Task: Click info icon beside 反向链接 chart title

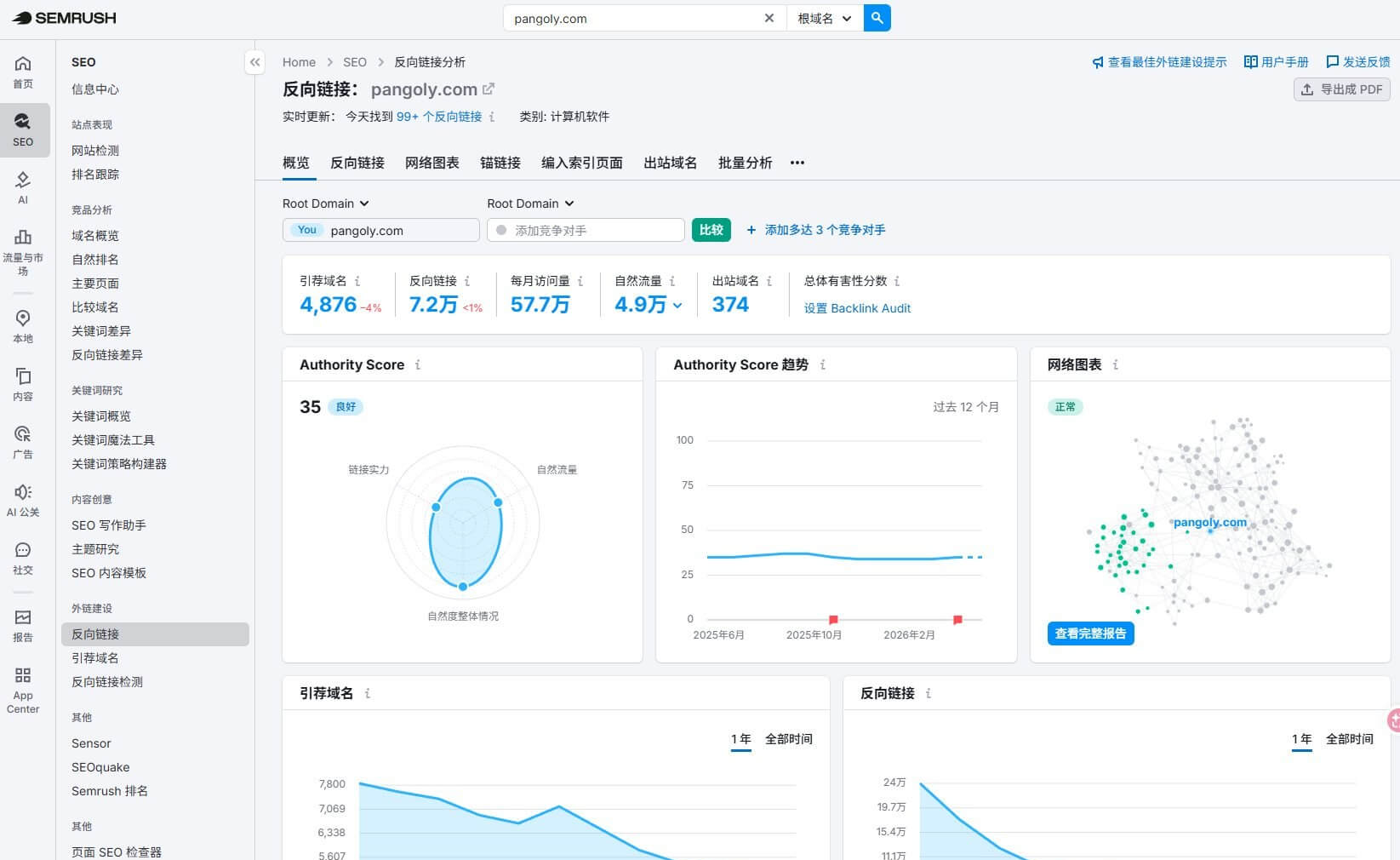Action: (x=929, y=693)
